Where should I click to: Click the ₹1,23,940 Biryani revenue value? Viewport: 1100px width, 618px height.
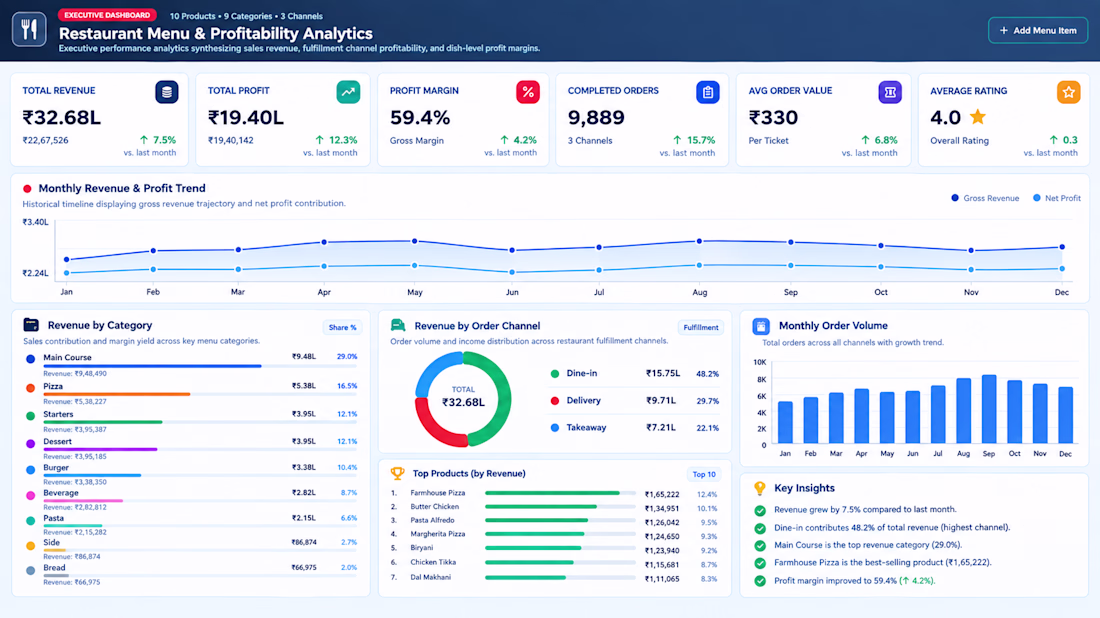tap(662, 551)
